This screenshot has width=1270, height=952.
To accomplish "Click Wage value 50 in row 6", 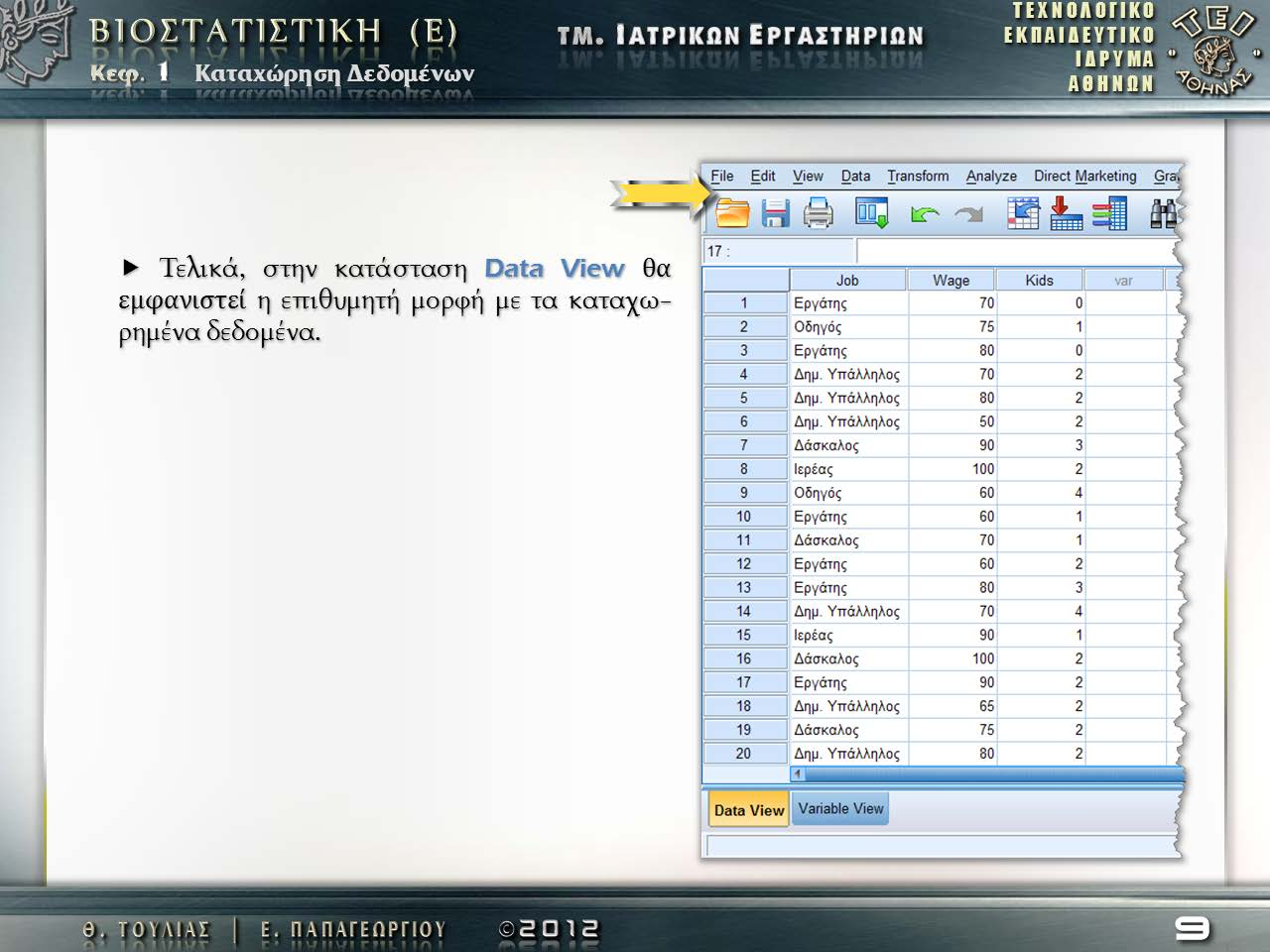I will pos(952,421).
